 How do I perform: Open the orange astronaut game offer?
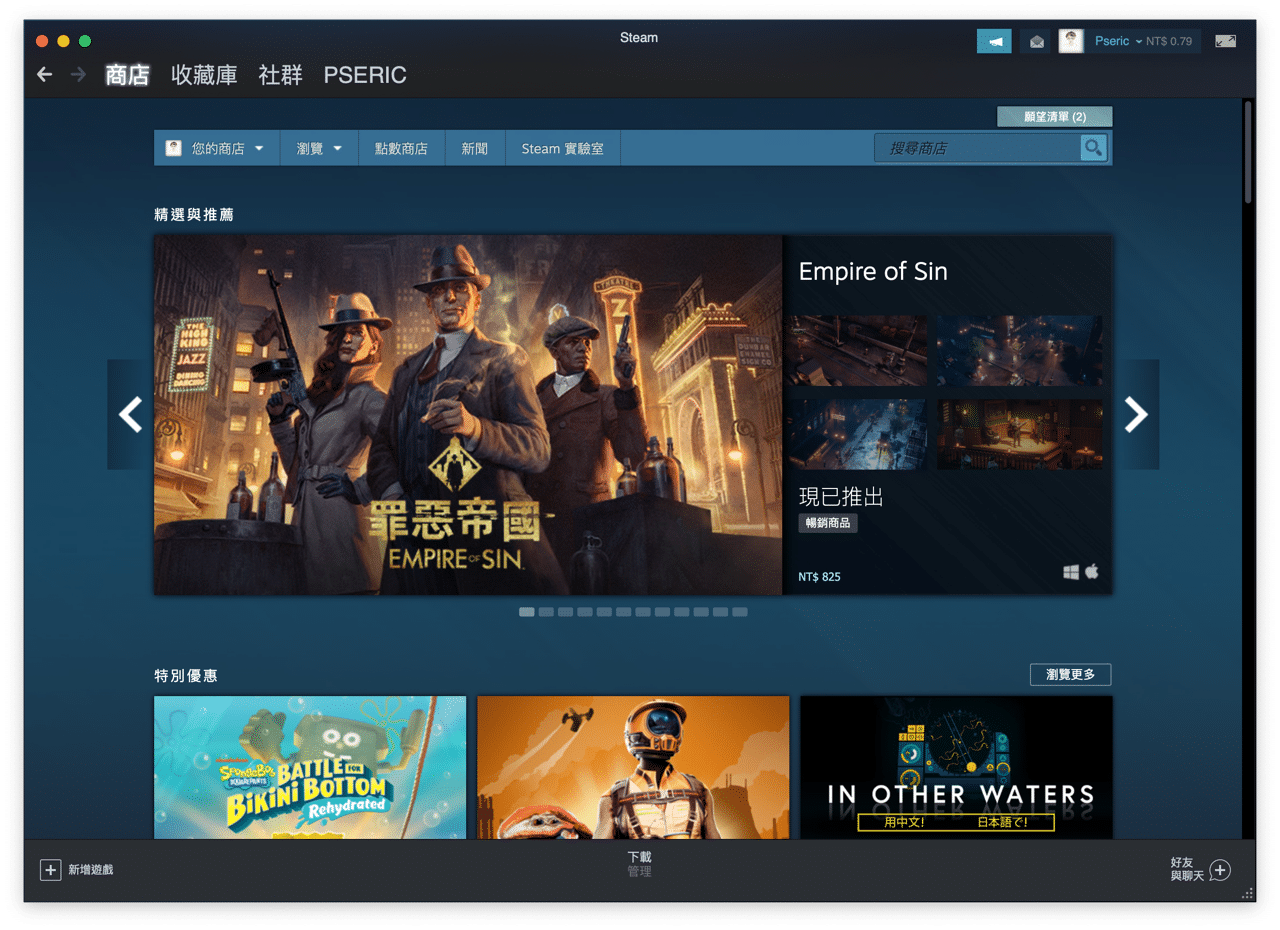tap(633, 767)
